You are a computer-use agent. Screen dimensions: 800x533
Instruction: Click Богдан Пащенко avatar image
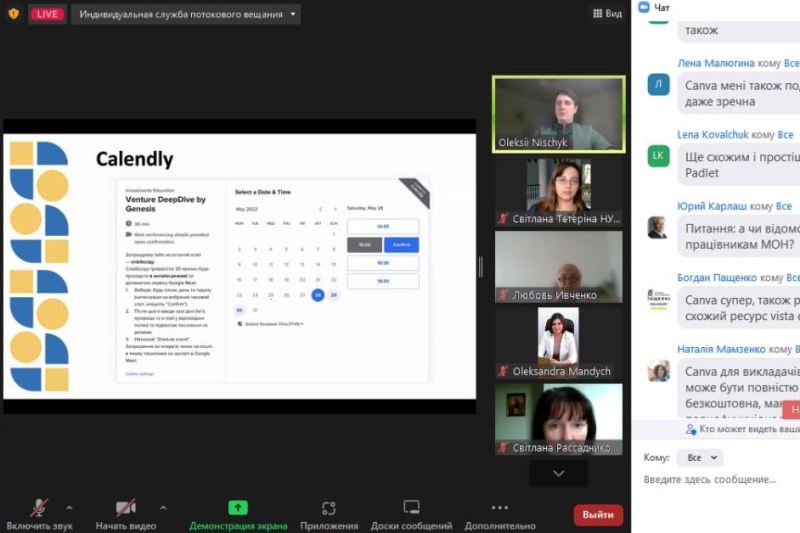(658, 299)
